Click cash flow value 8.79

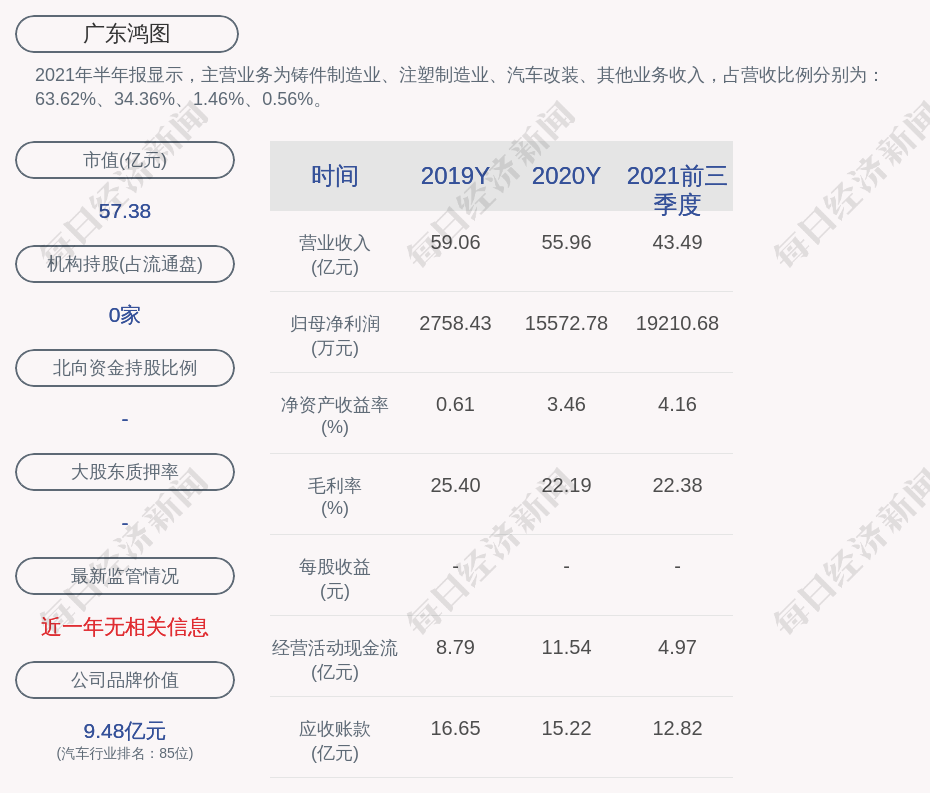455,647
